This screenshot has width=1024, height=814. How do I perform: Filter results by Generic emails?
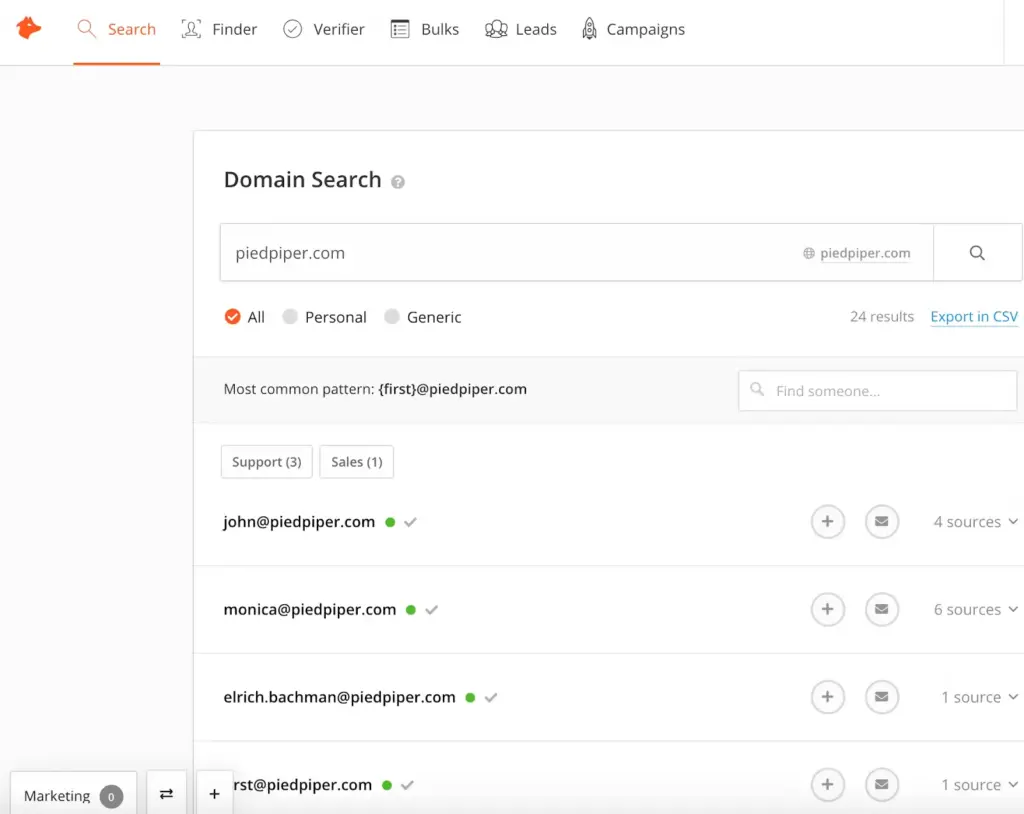coord(392,316)
